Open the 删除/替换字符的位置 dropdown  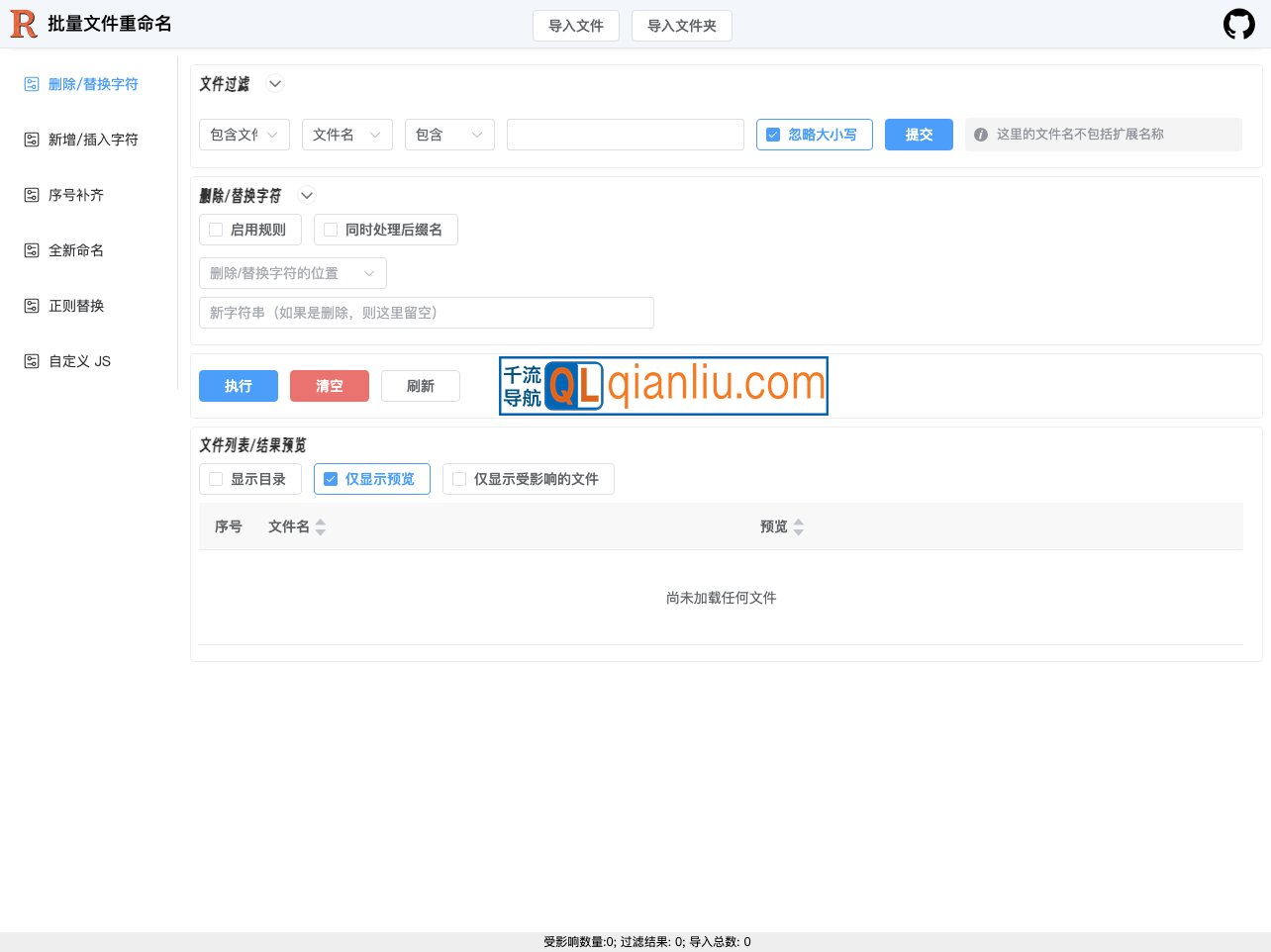292,273
